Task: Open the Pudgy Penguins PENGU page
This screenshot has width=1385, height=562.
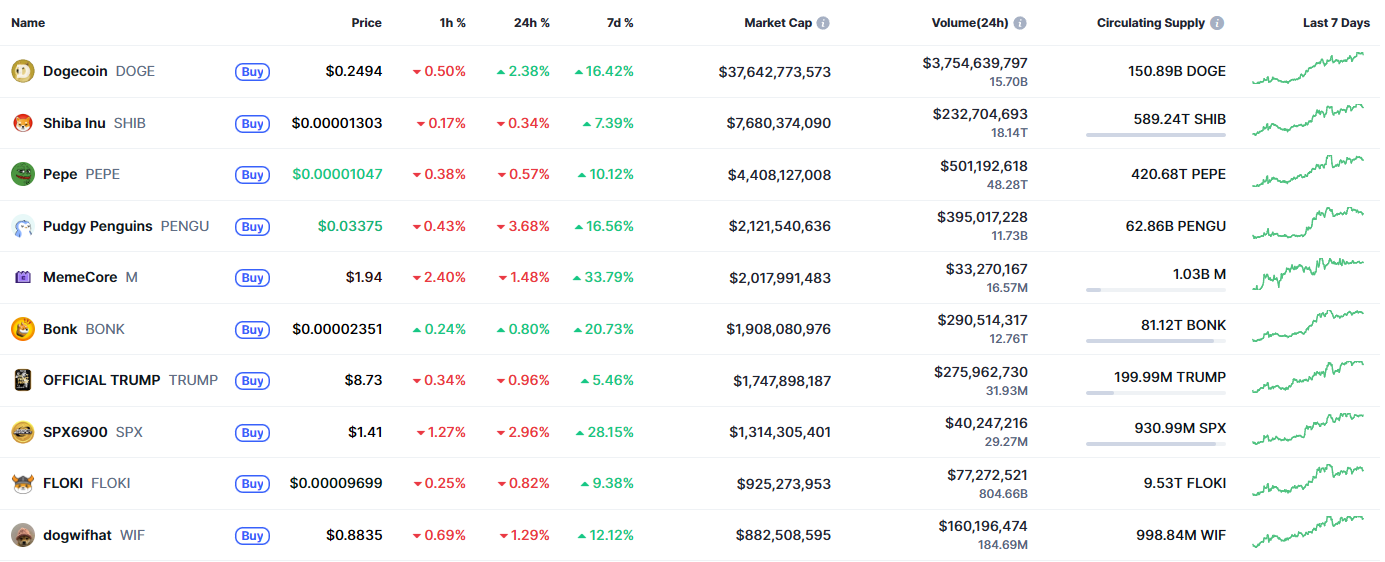Action: [126, 226]
